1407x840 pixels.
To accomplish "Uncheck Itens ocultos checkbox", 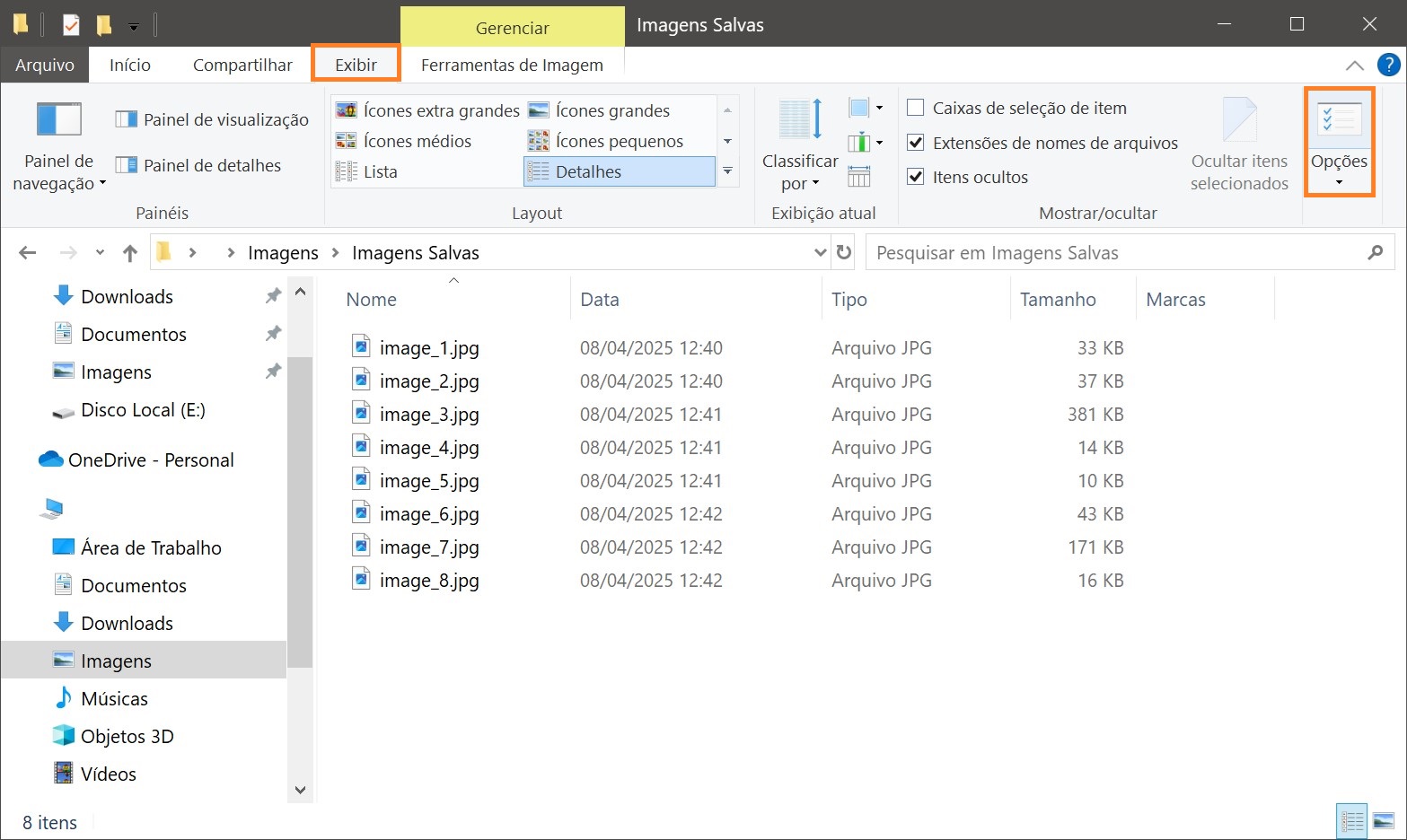I will point(916,177).
